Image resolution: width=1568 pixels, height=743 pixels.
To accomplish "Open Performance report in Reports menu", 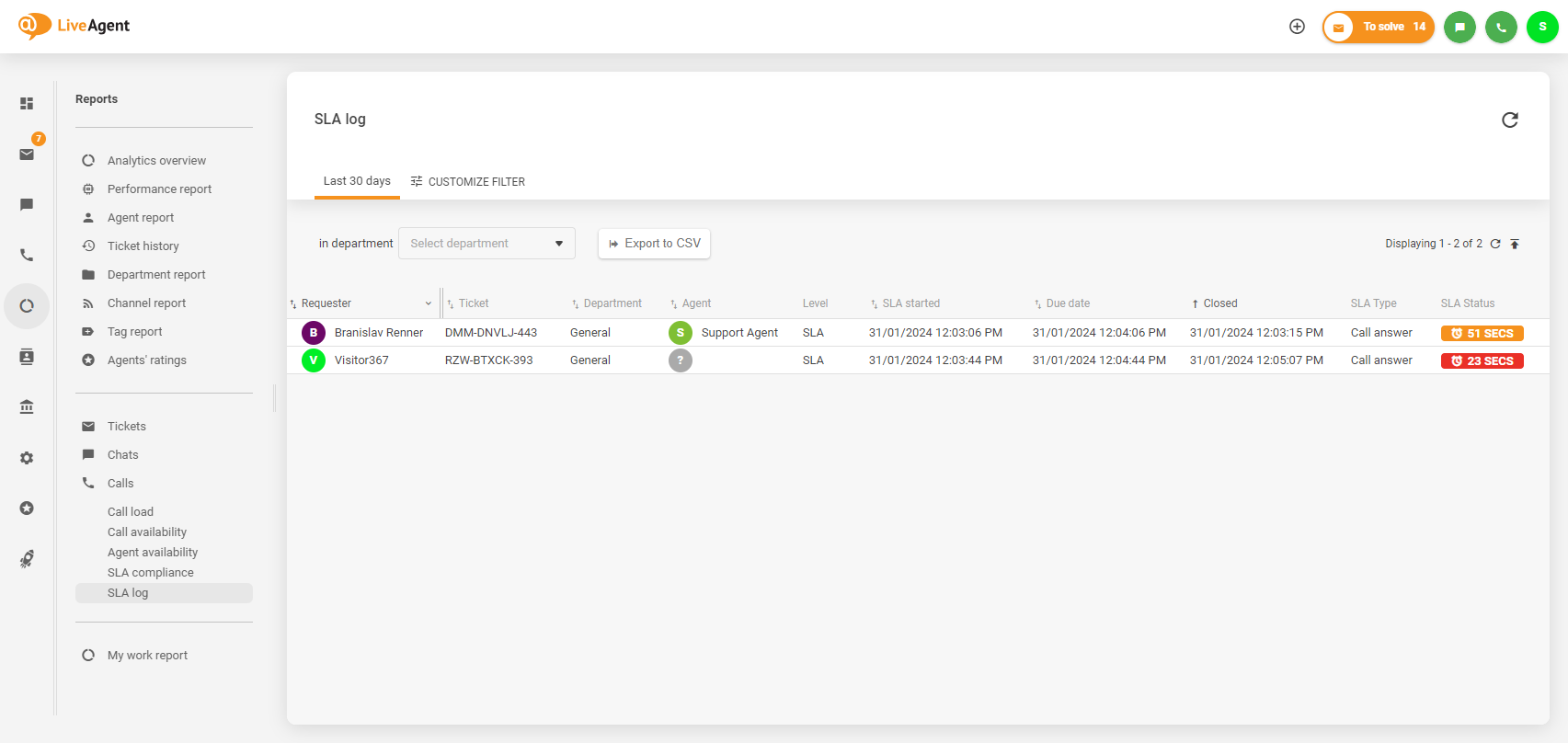I will [159, 189].
